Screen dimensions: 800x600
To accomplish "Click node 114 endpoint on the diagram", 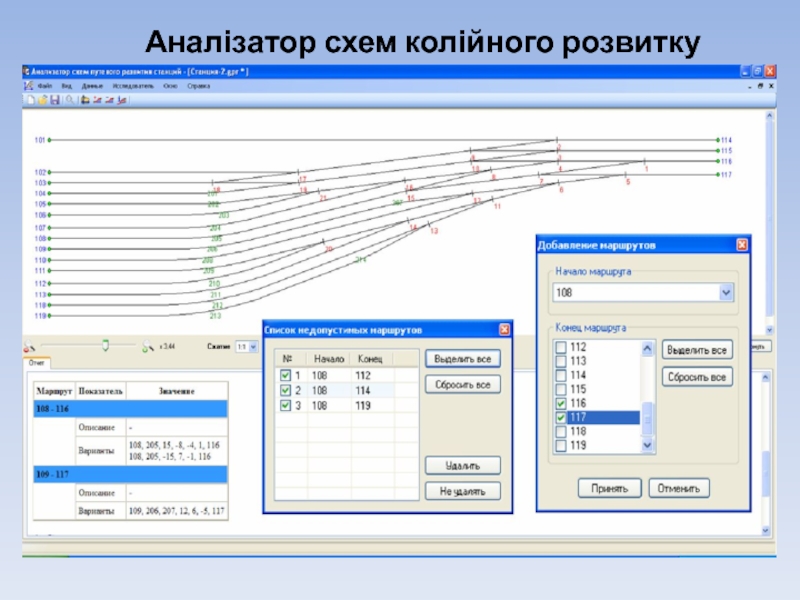I will (718, 140).
